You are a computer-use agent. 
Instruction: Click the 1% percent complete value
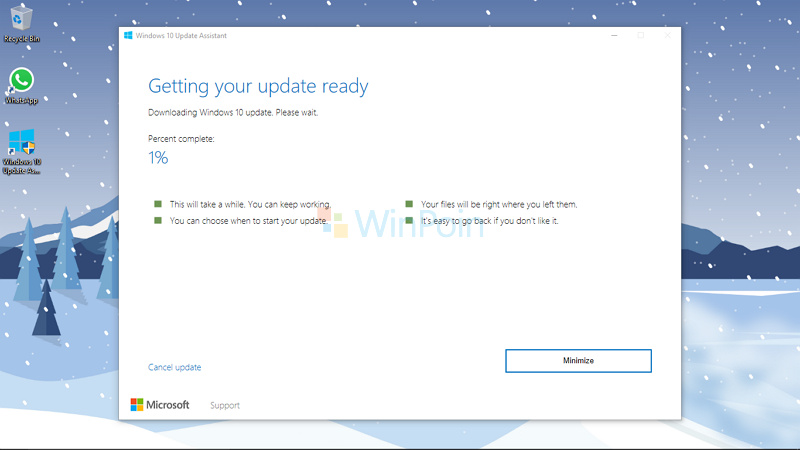click(x=158, y=158)
